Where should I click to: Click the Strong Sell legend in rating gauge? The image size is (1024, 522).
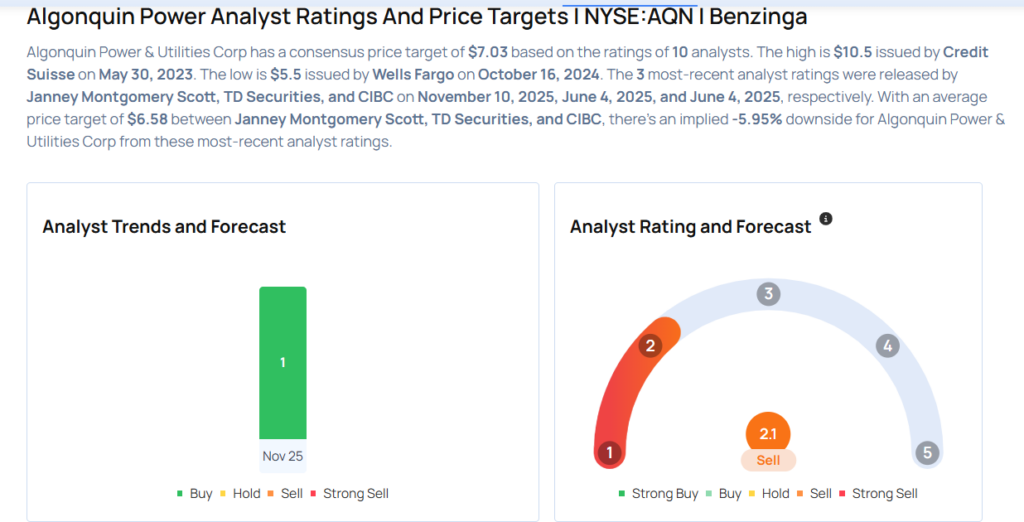point(878,493)
